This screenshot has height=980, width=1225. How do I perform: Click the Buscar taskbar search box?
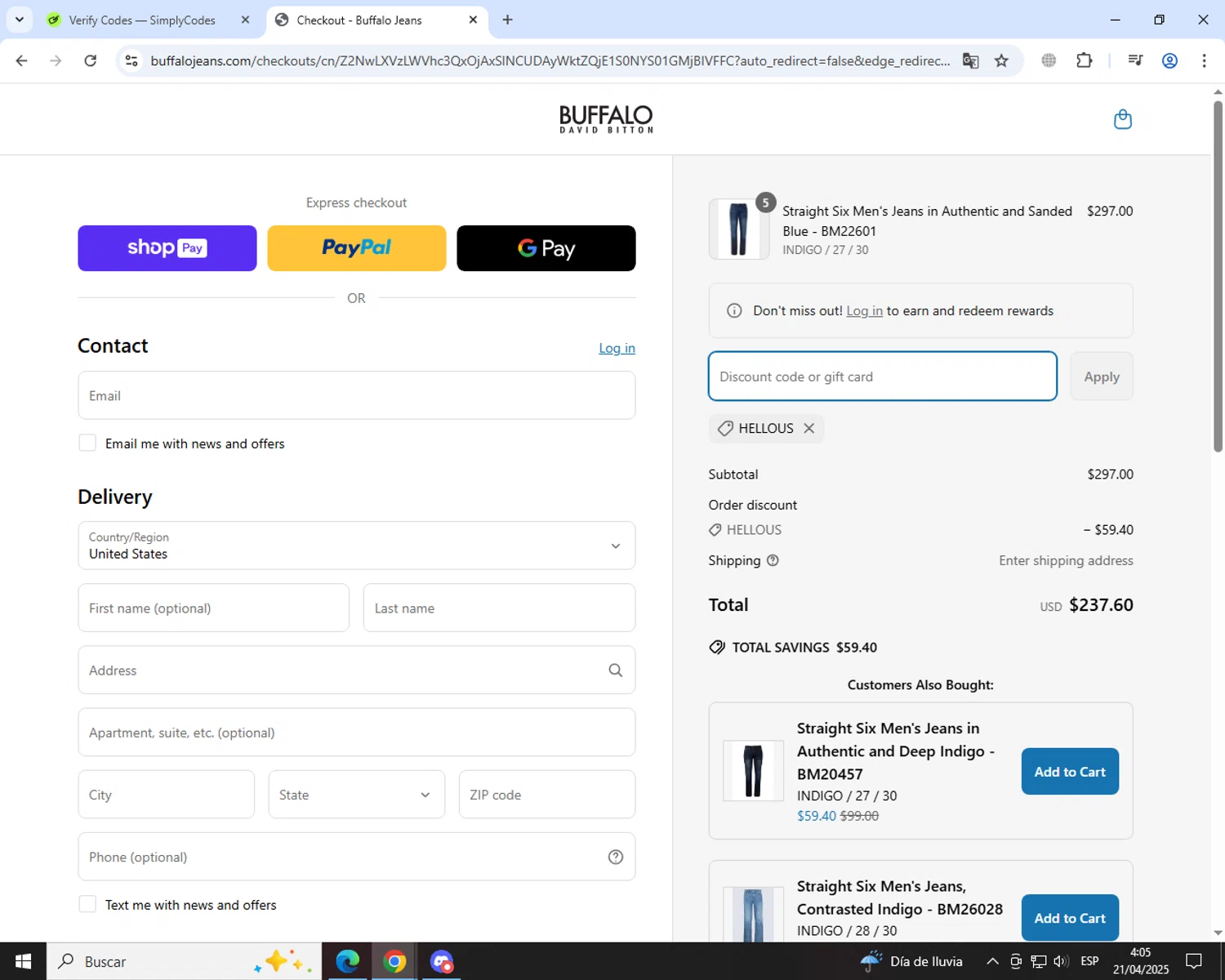[x=184, y=961]
